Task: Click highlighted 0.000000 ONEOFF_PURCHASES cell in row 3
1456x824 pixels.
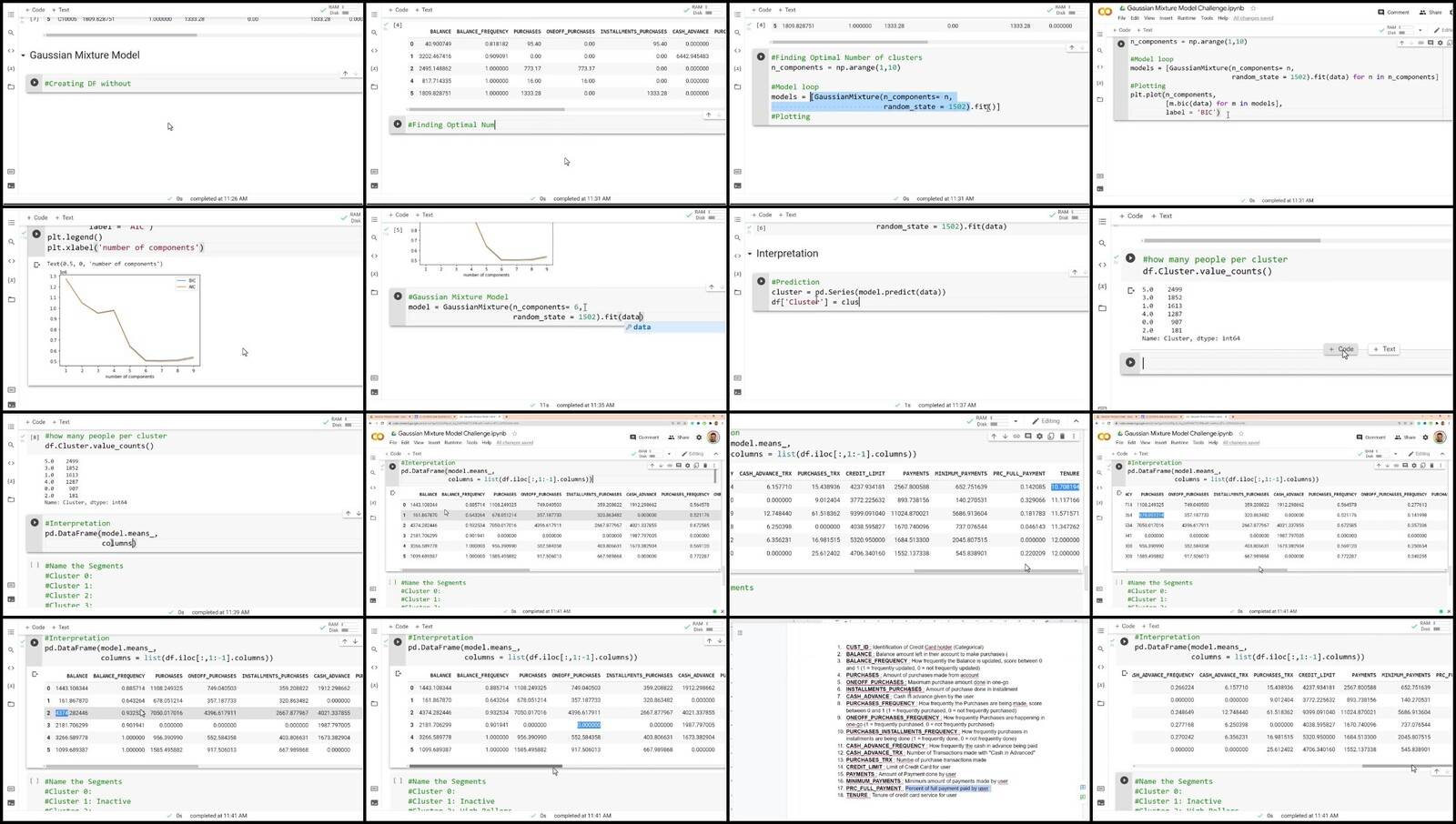Action: coord(589,725)
